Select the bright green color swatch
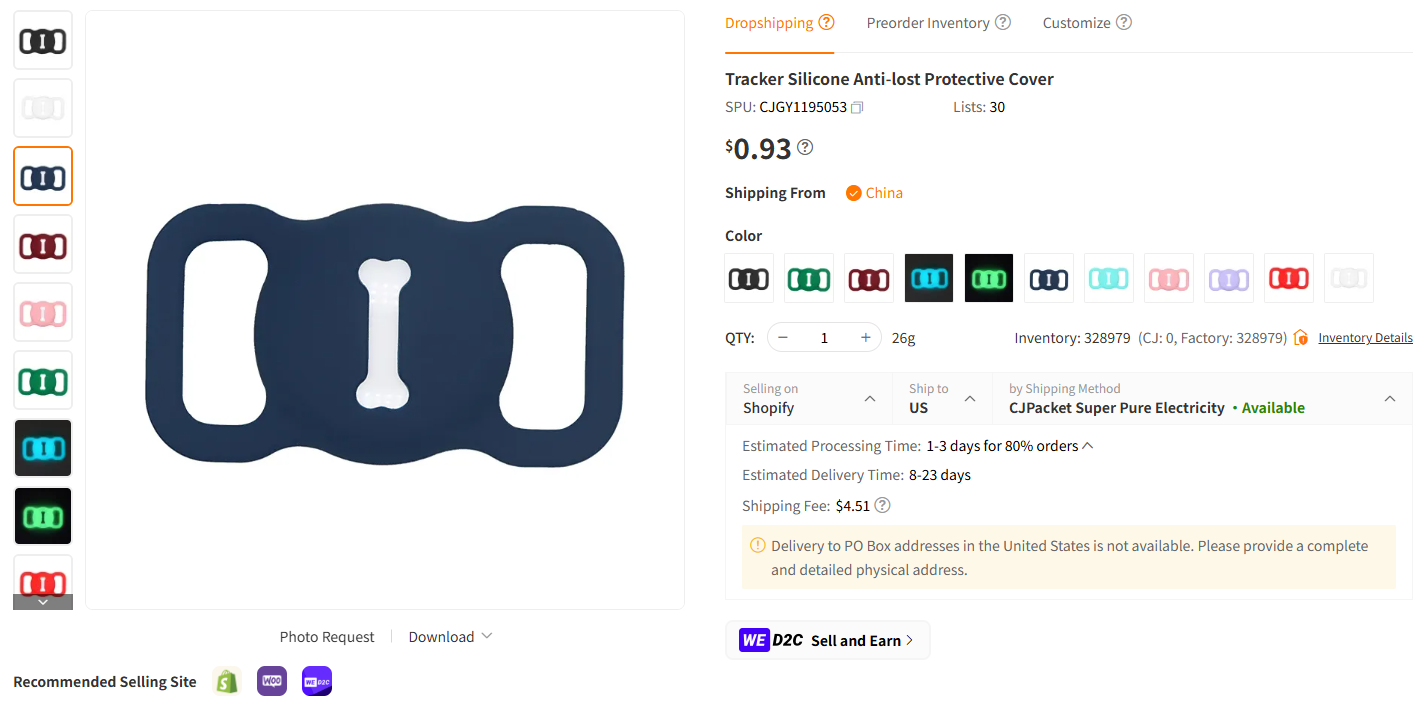 988,277
